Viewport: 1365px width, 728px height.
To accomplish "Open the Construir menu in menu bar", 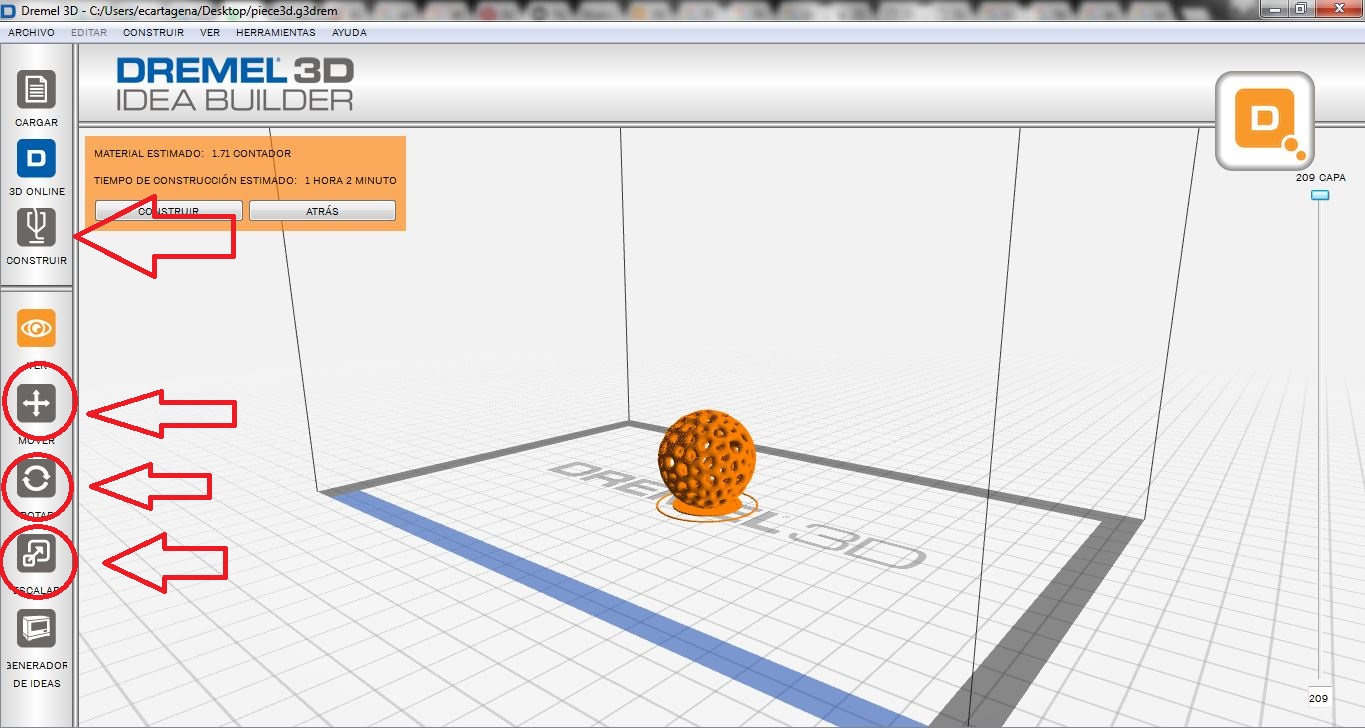I will coord(153,32).
